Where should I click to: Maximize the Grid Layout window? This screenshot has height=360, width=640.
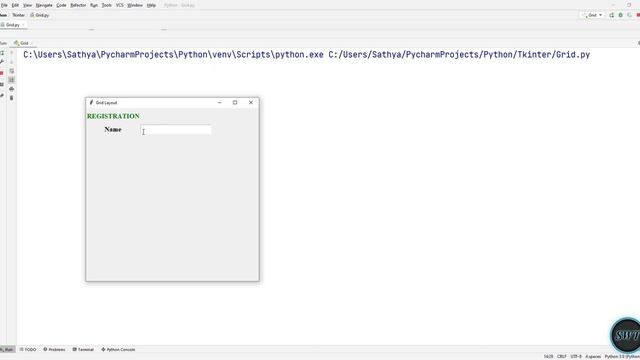point(235,102)
